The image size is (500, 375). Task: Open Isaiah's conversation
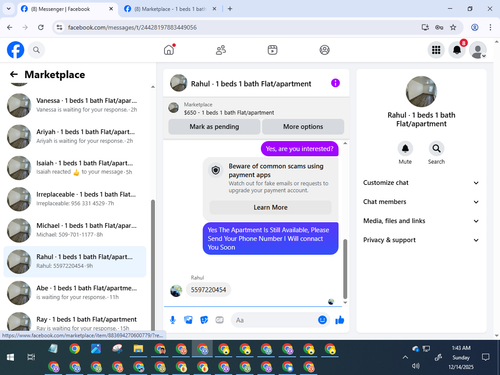(75, 168)
